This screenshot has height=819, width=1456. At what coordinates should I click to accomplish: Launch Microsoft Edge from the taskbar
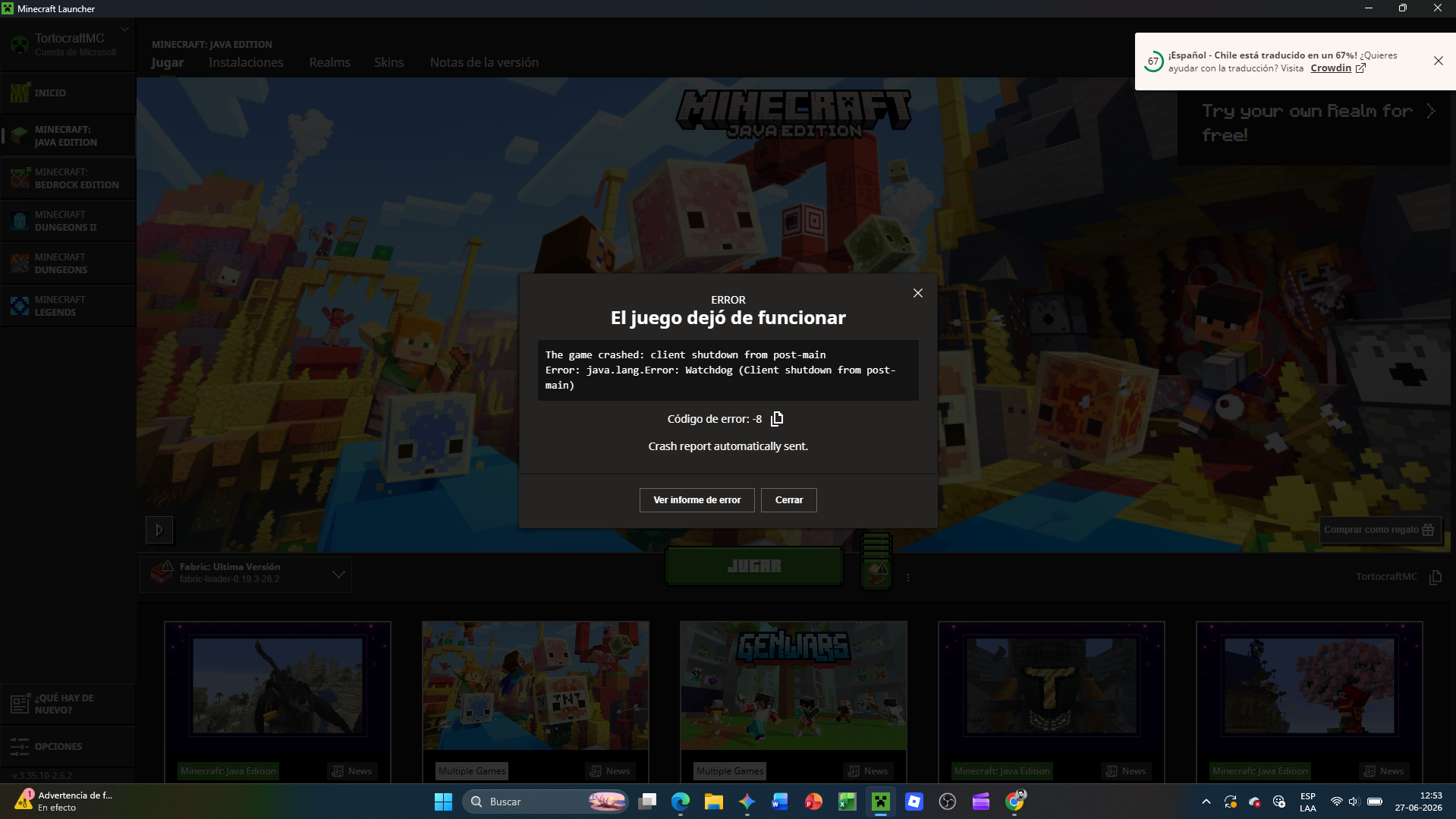point(681,802)
